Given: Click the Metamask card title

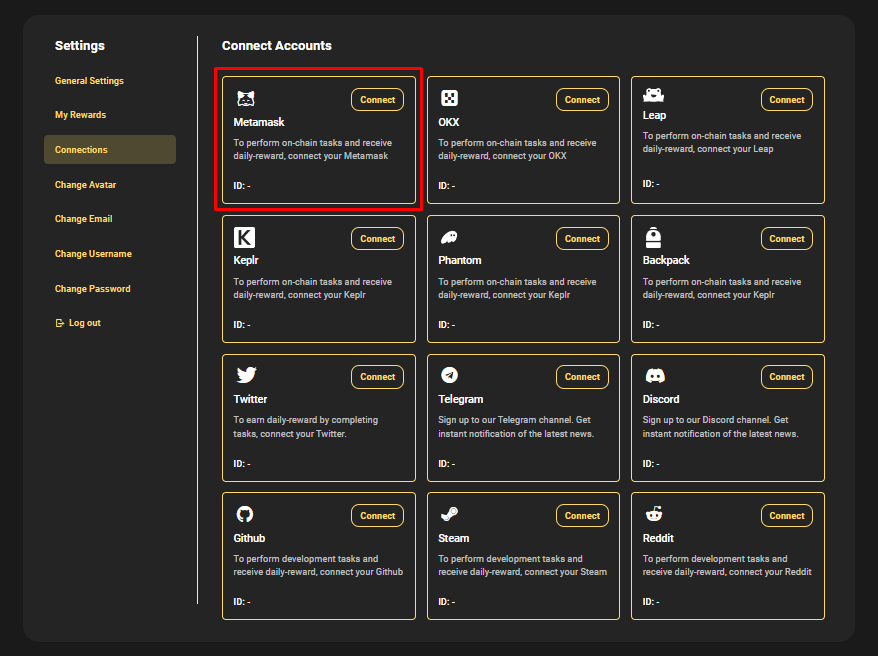Looking at the screenshot, I should pos(259,122).
